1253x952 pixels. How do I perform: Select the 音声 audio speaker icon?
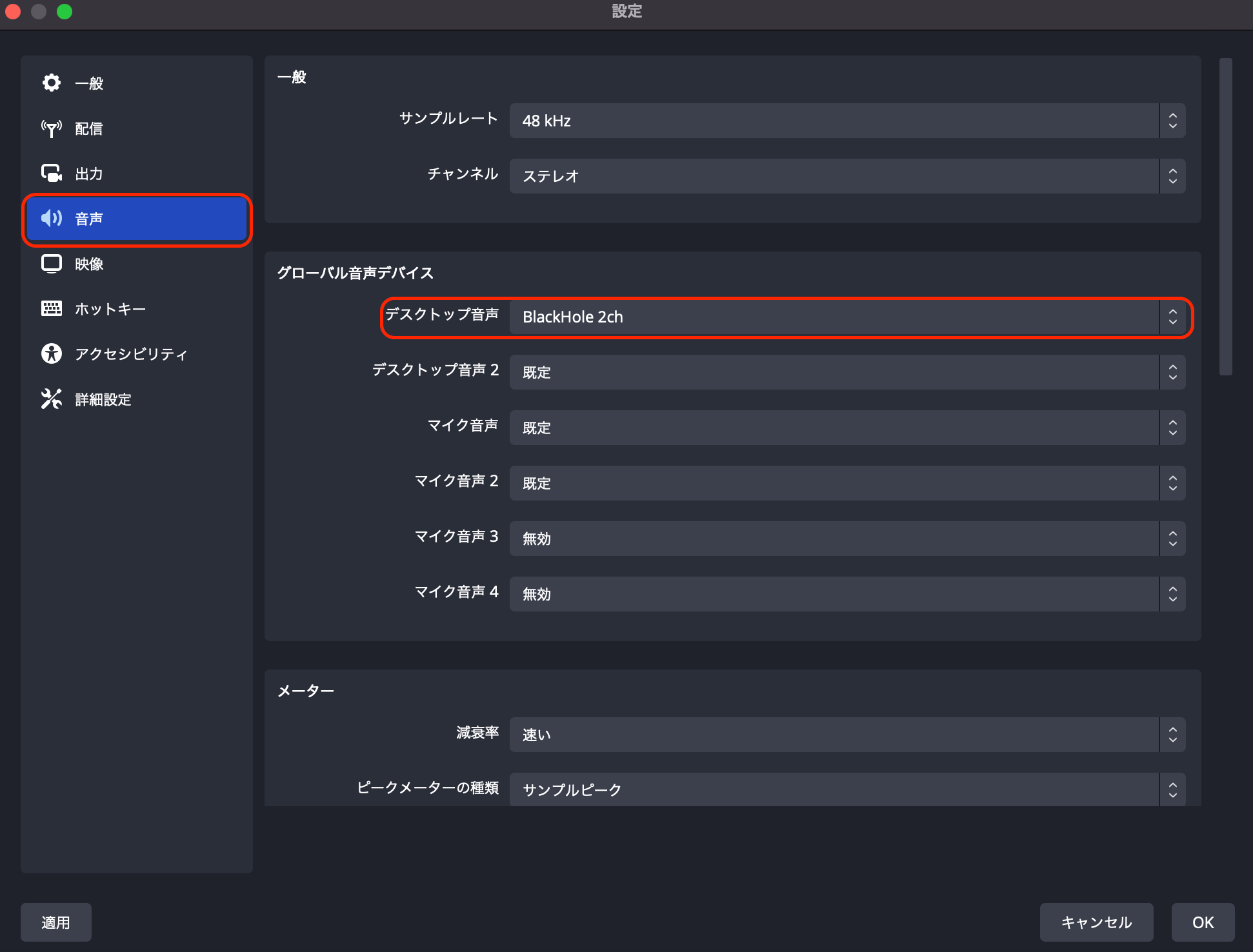coord(52,219)
